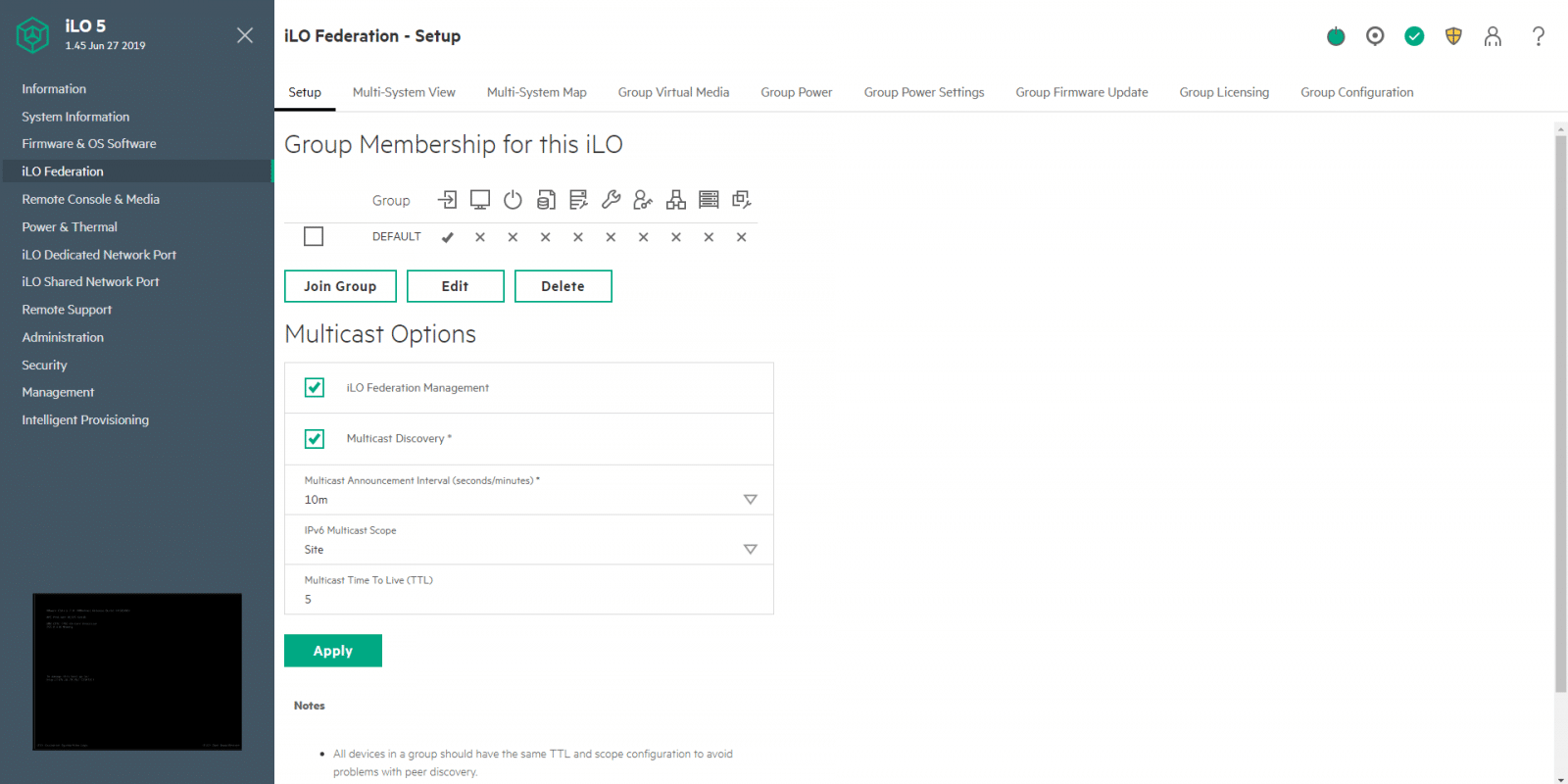Click the Join Group button
This screenshot has height=784, width=1568.
tap(340, 286)
